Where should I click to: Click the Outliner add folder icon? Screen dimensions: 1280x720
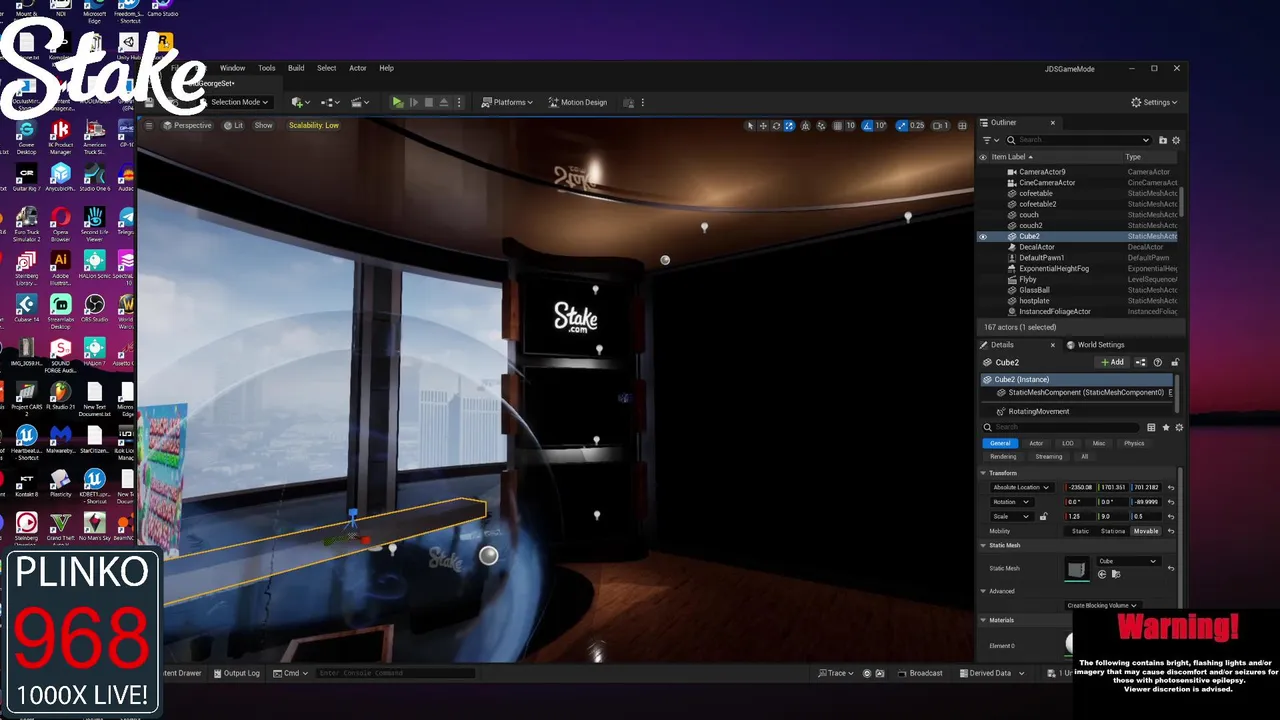(1162, 140)
